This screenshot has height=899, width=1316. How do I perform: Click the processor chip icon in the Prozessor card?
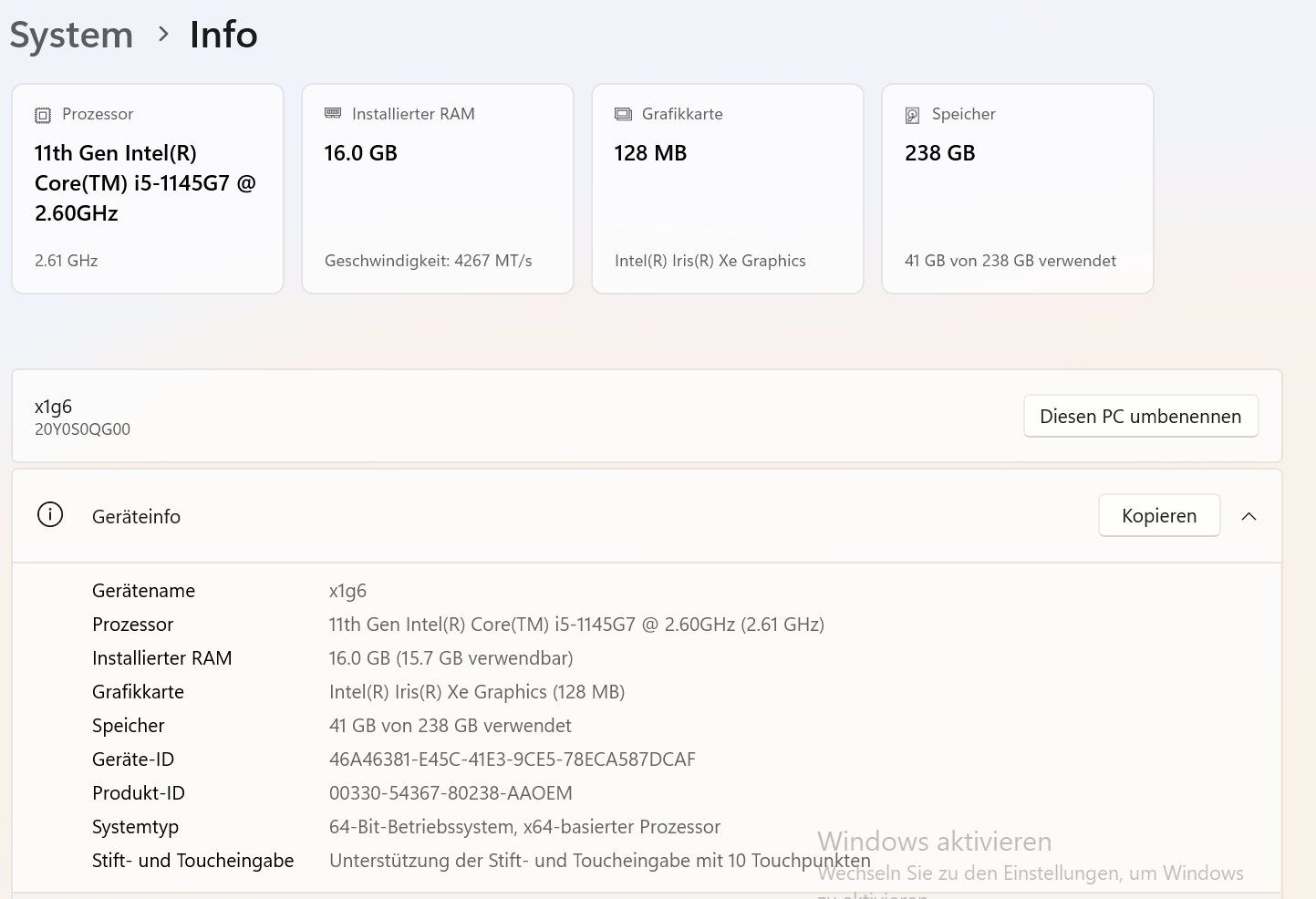(43, 115)
